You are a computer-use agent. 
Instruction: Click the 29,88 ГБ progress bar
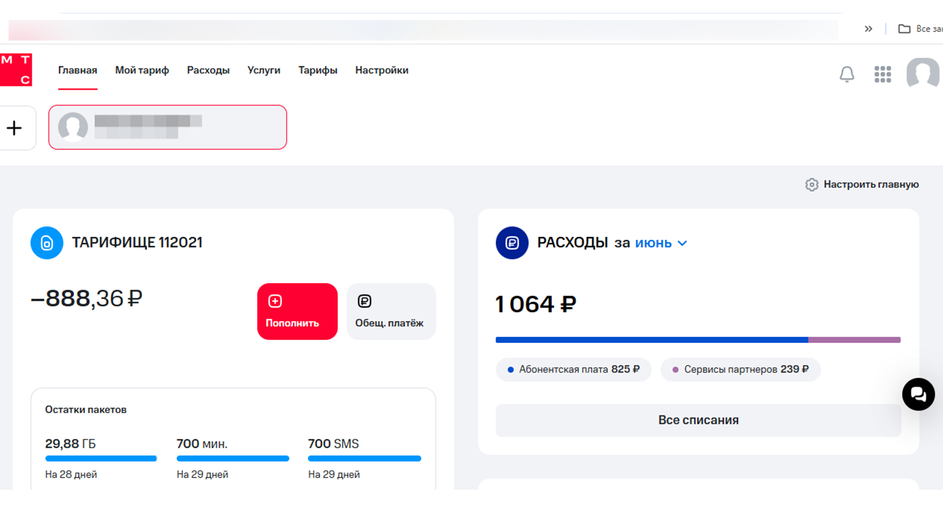[100, 458]
